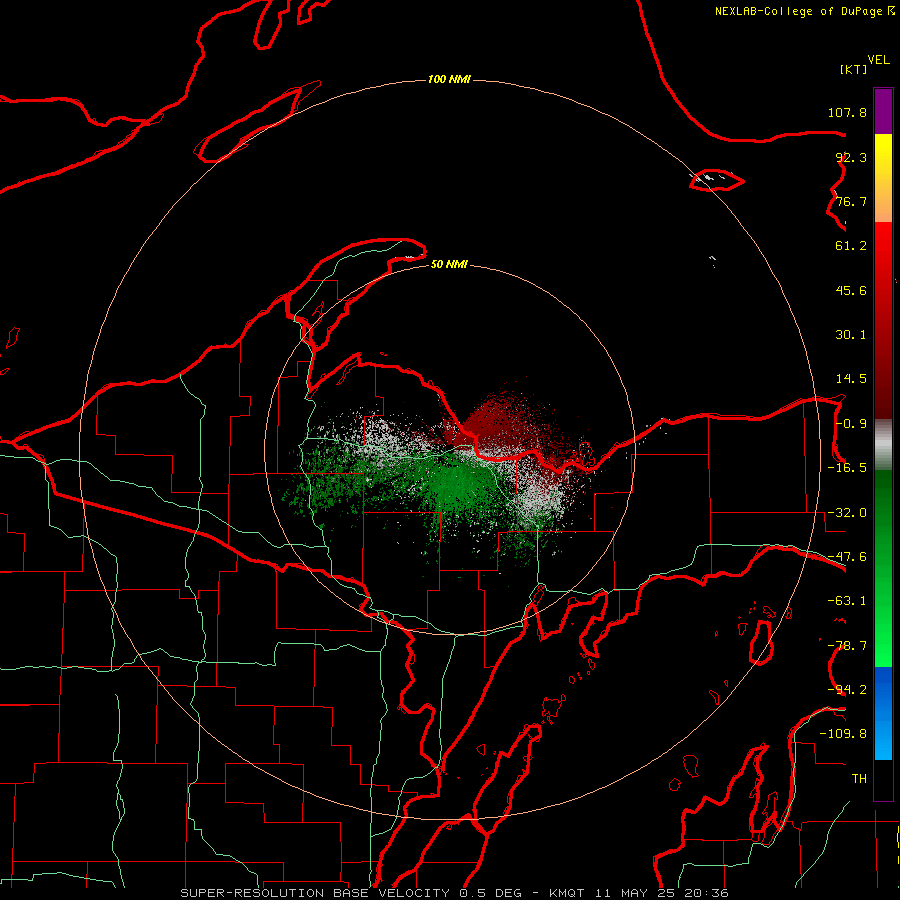Pick the red segment of the velocity scale
This screenshot has width=900, height=900.
tap(883, 320)
